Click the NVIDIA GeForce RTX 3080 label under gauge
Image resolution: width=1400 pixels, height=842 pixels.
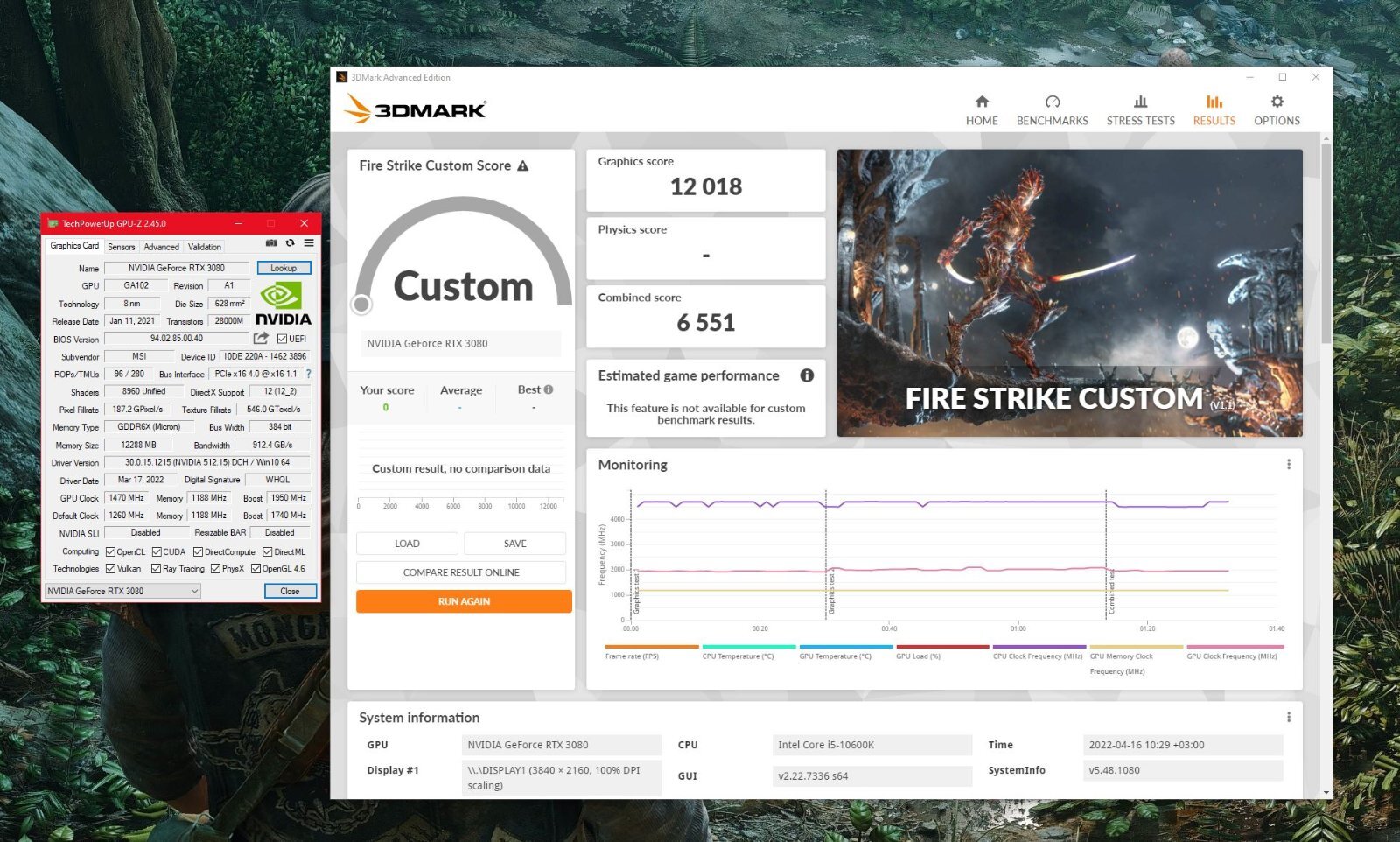click(461, 343)
